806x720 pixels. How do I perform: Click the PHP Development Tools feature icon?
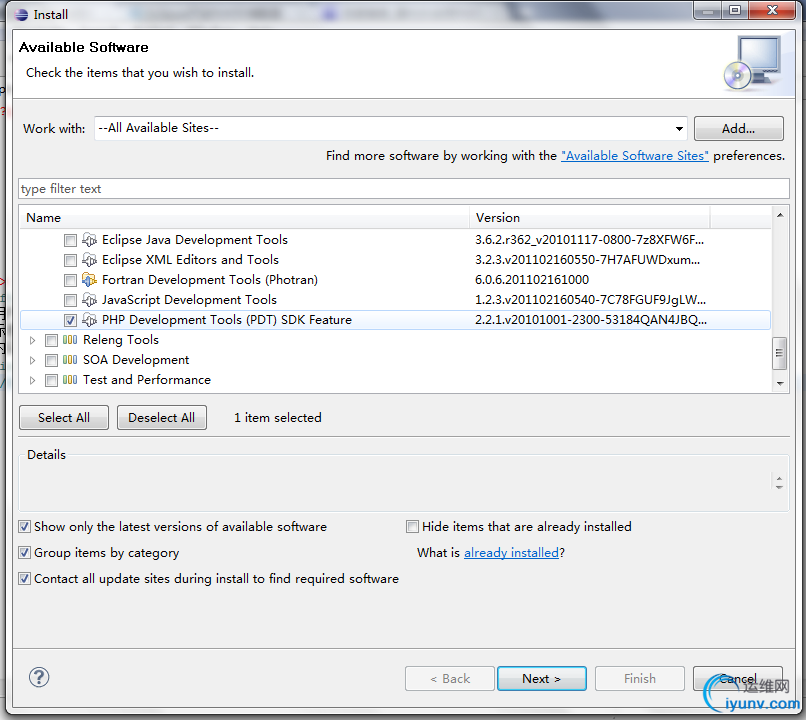tap(89, 320)
